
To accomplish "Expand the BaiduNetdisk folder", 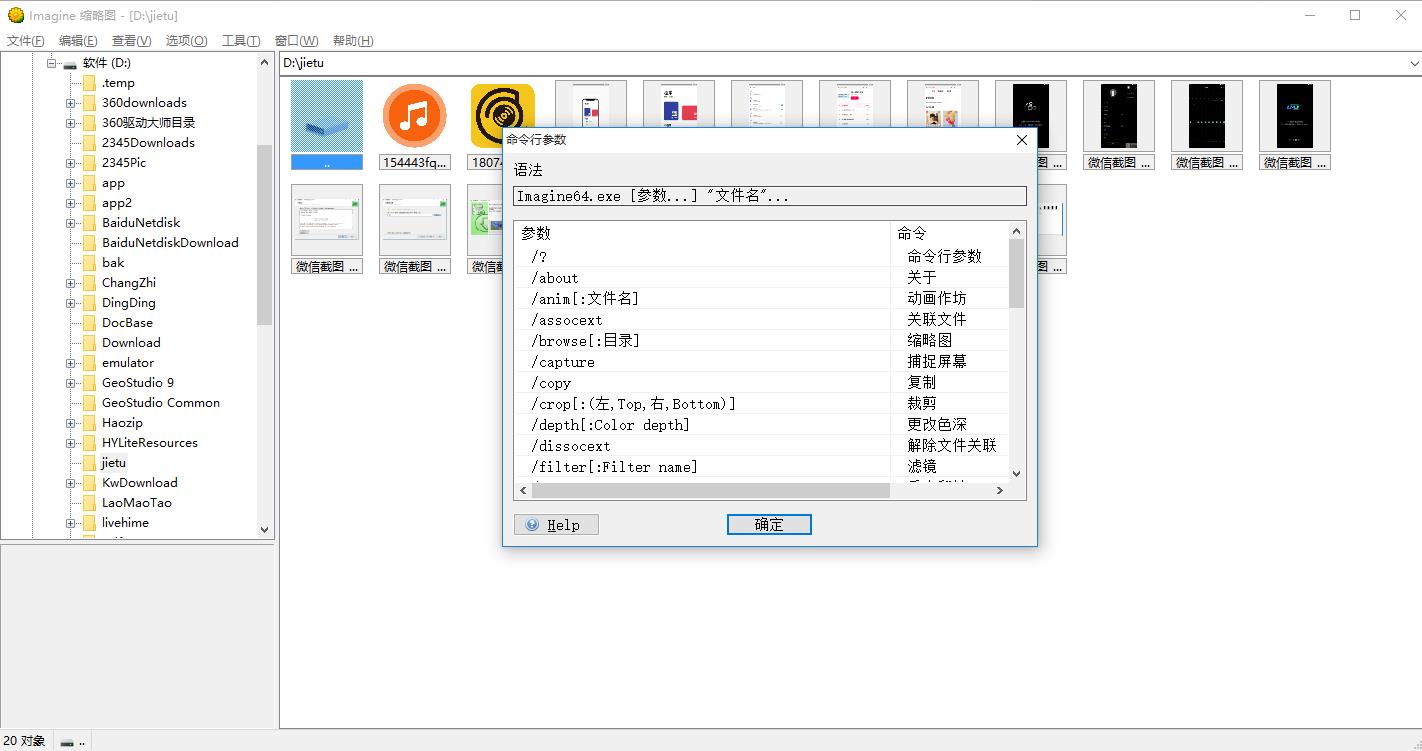I will pyautogui.click(x=71, y=223).
